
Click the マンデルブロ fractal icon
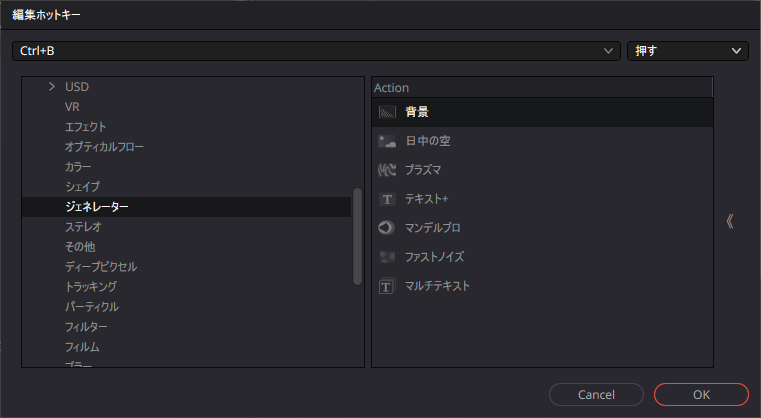[388, 228]
